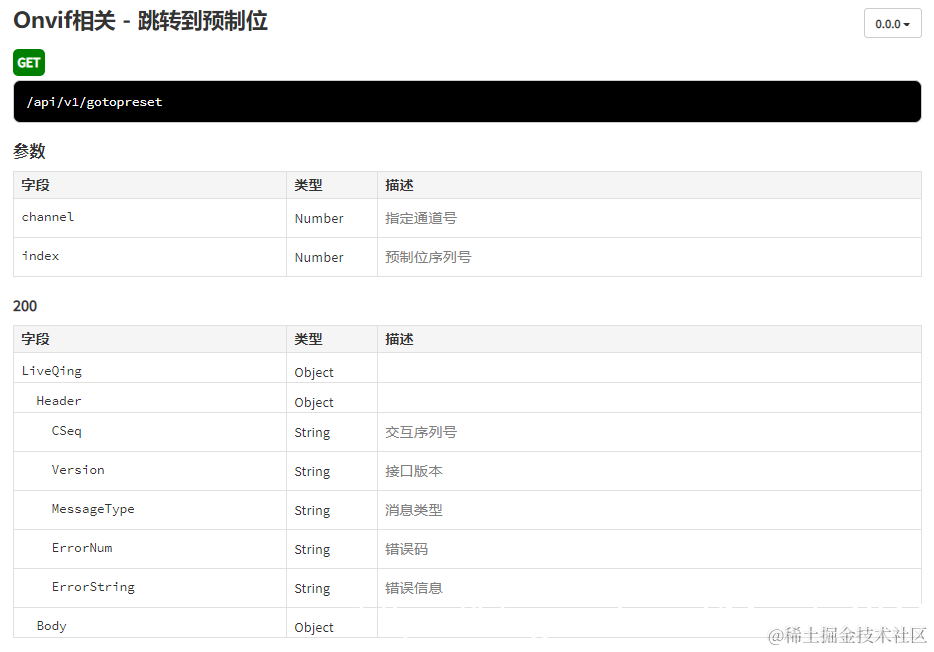Click the description '消息类型'

(413, 510)
